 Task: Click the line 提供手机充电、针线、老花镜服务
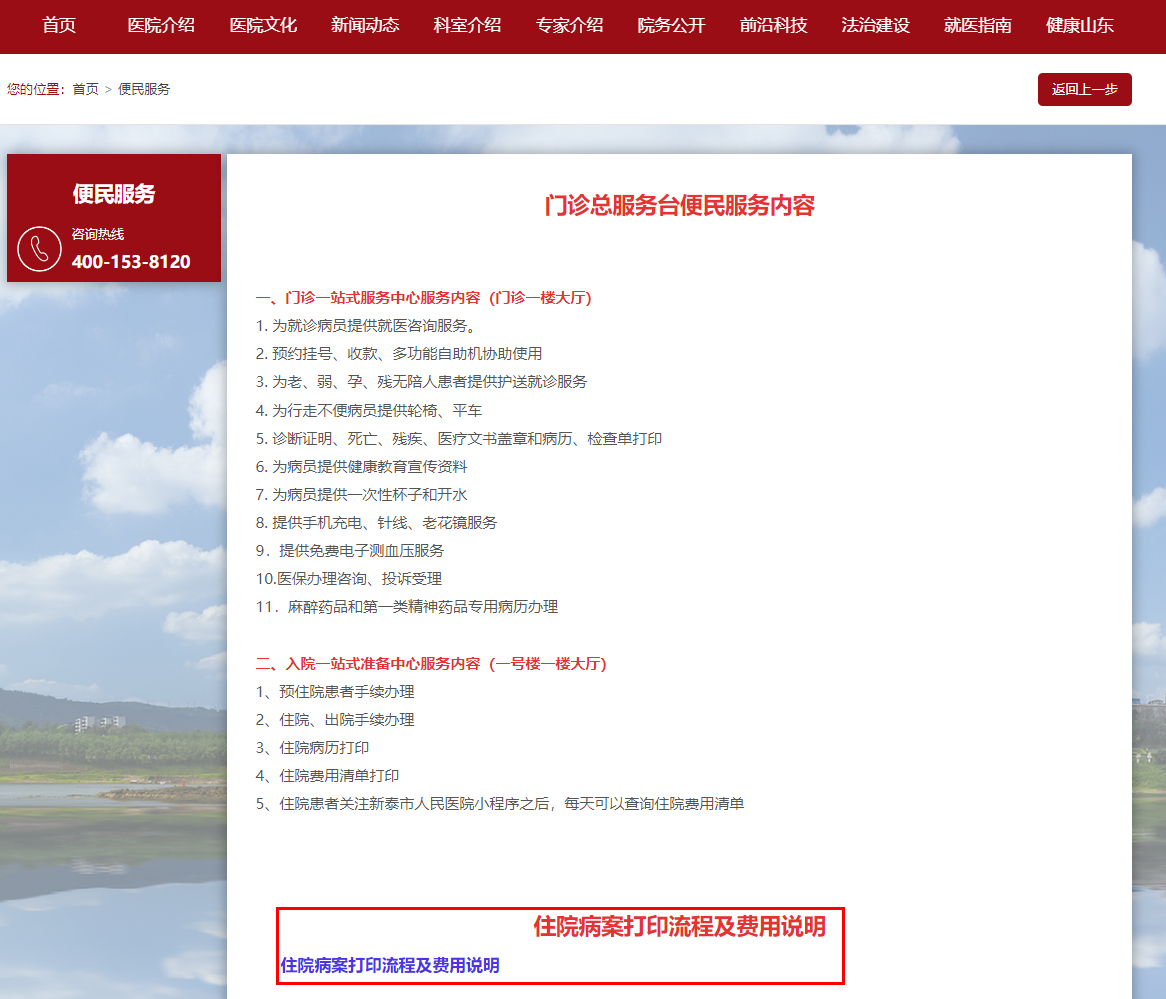point(376,523)
